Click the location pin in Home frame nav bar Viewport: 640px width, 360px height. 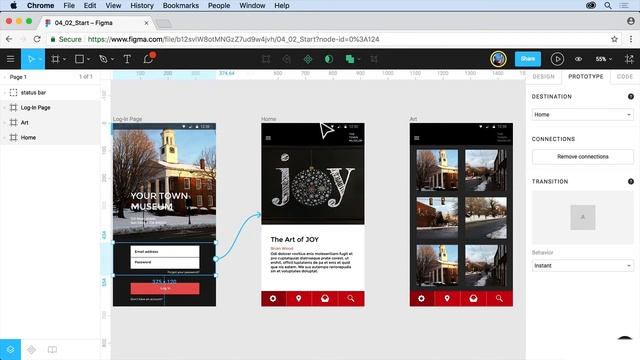click(x=299, y=298)
